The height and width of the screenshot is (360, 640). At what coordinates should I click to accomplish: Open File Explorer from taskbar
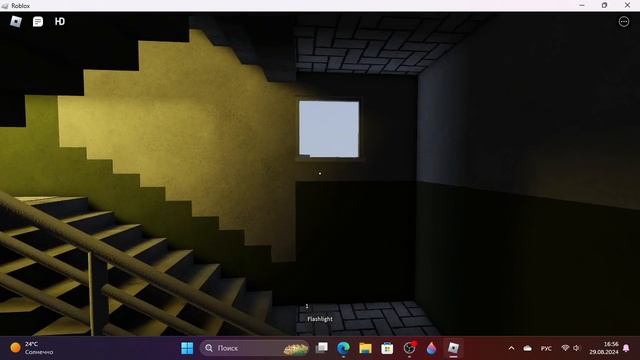pos(365,348)
